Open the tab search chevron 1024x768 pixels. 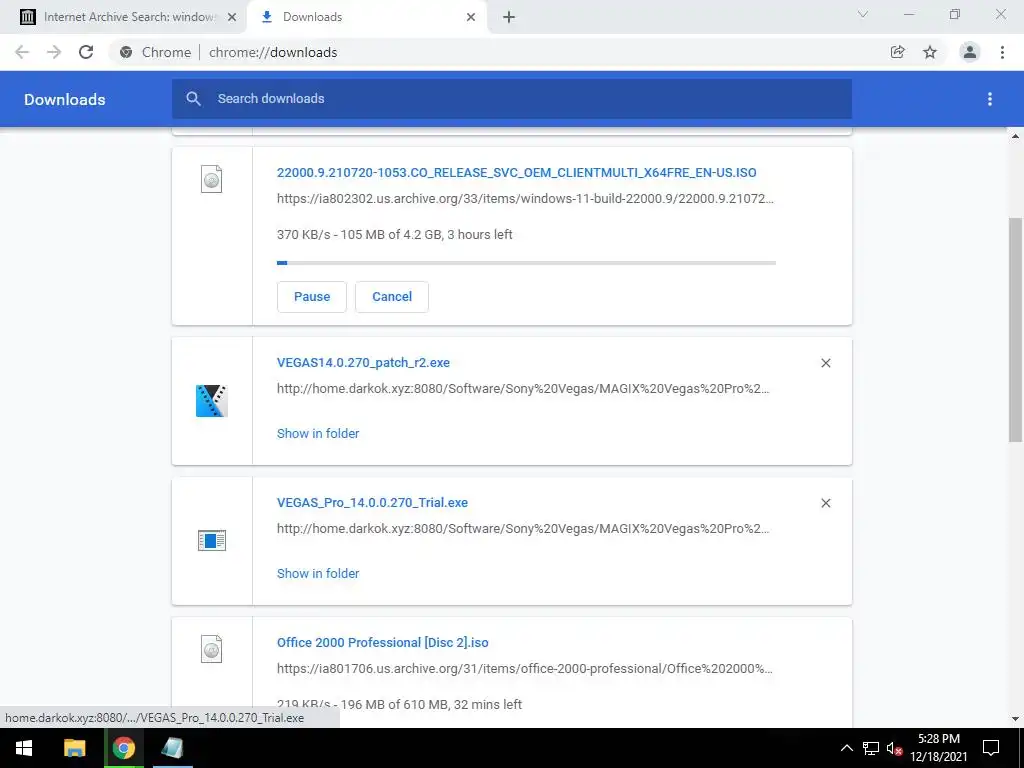click(x=863, y=14)
